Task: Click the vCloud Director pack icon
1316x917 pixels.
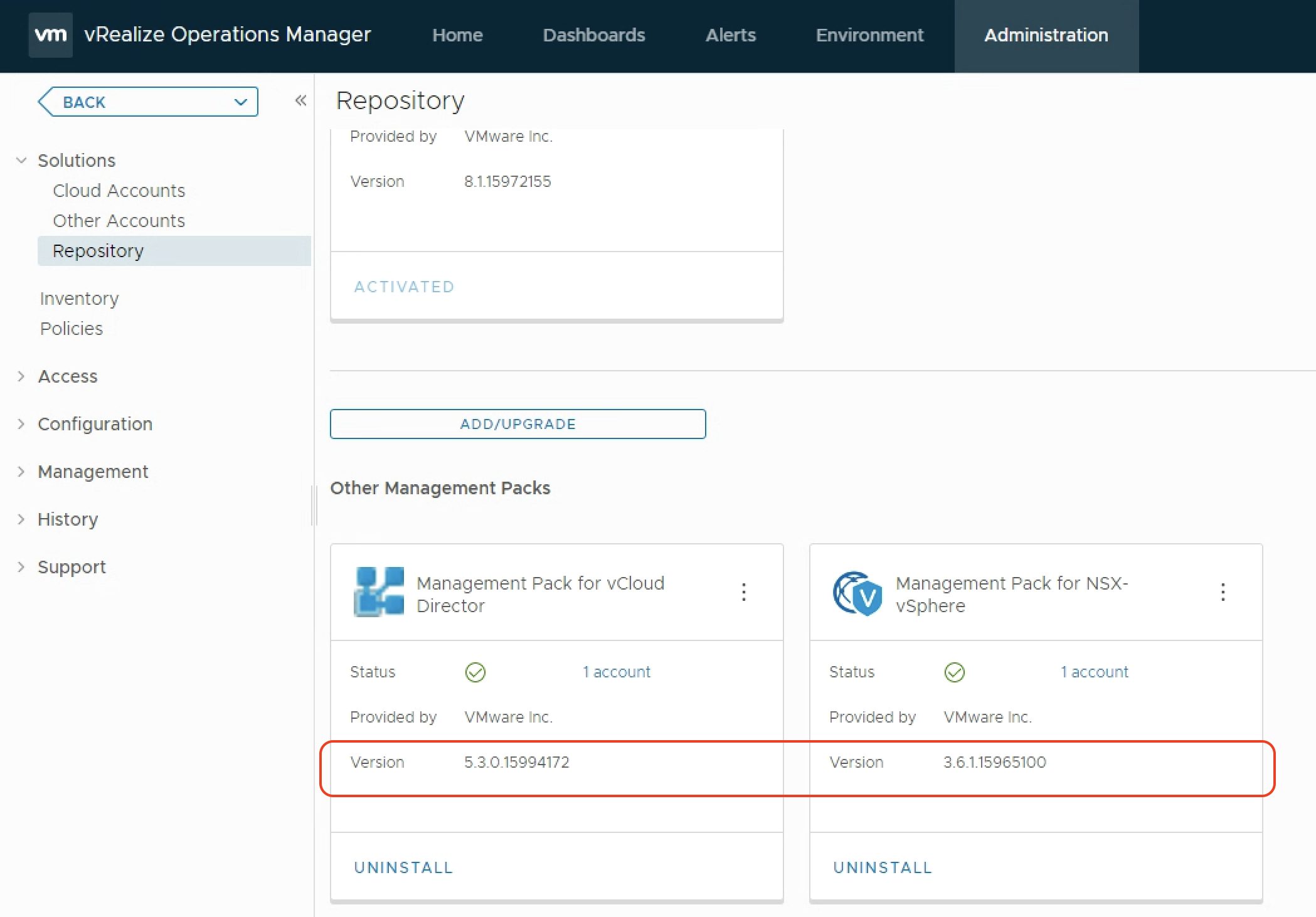Action: pyautogui.click(x=379, y=592)
